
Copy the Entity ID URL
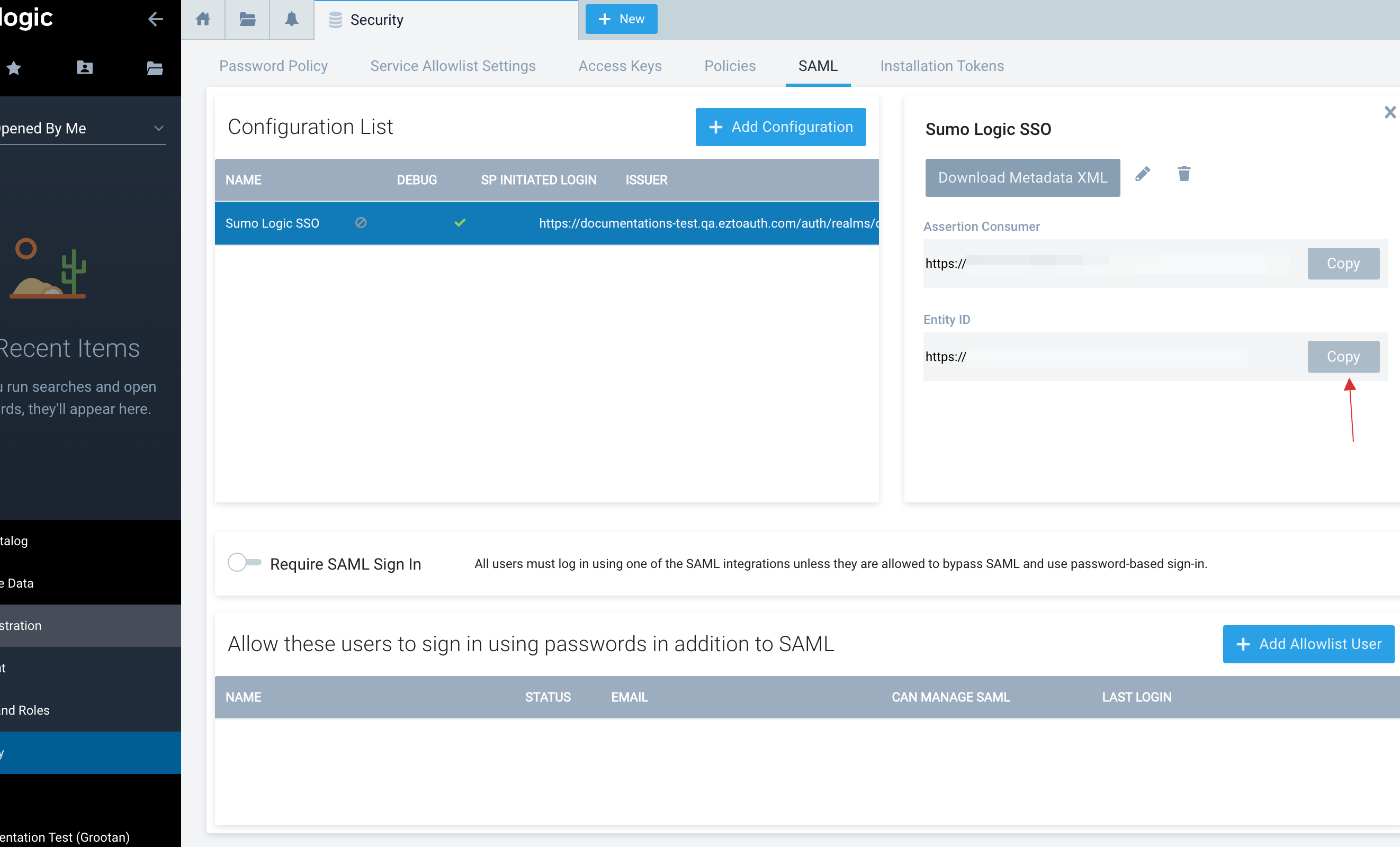[1343, 357]
